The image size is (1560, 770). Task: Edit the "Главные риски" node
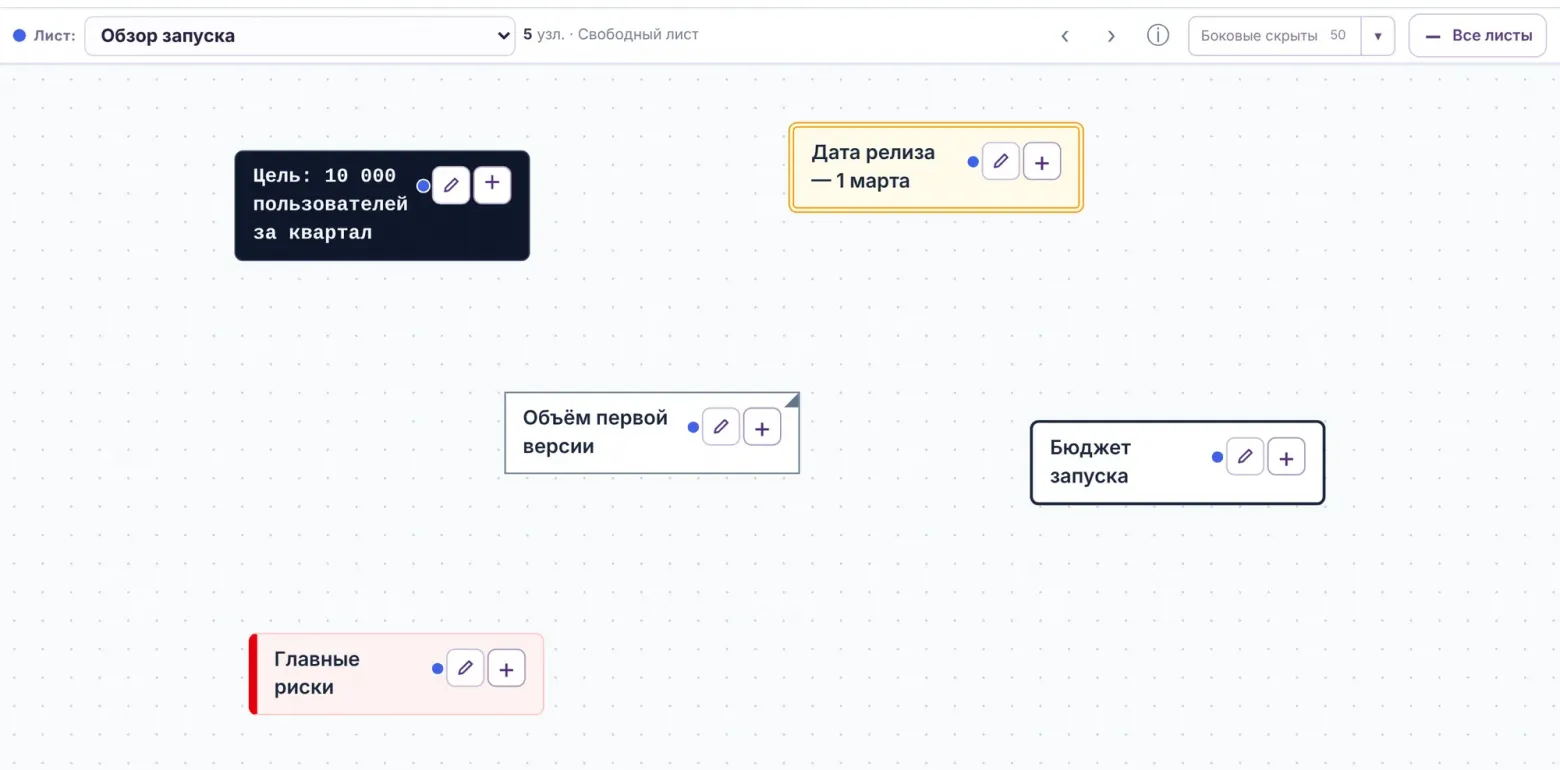pos(465,668)
